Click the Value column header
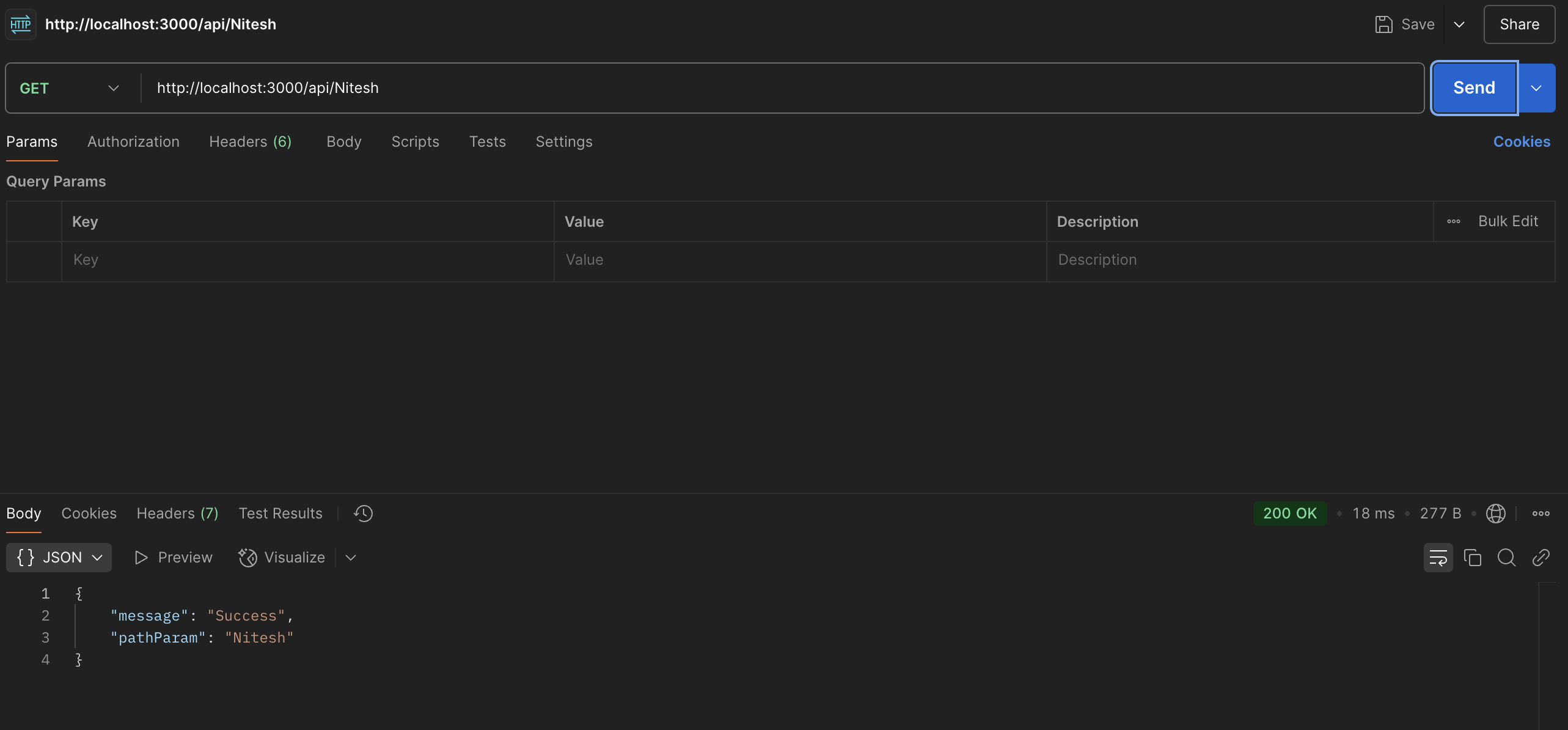Image resolution: width=1568 pixels, height=730 pixels. tap(584, 222)
